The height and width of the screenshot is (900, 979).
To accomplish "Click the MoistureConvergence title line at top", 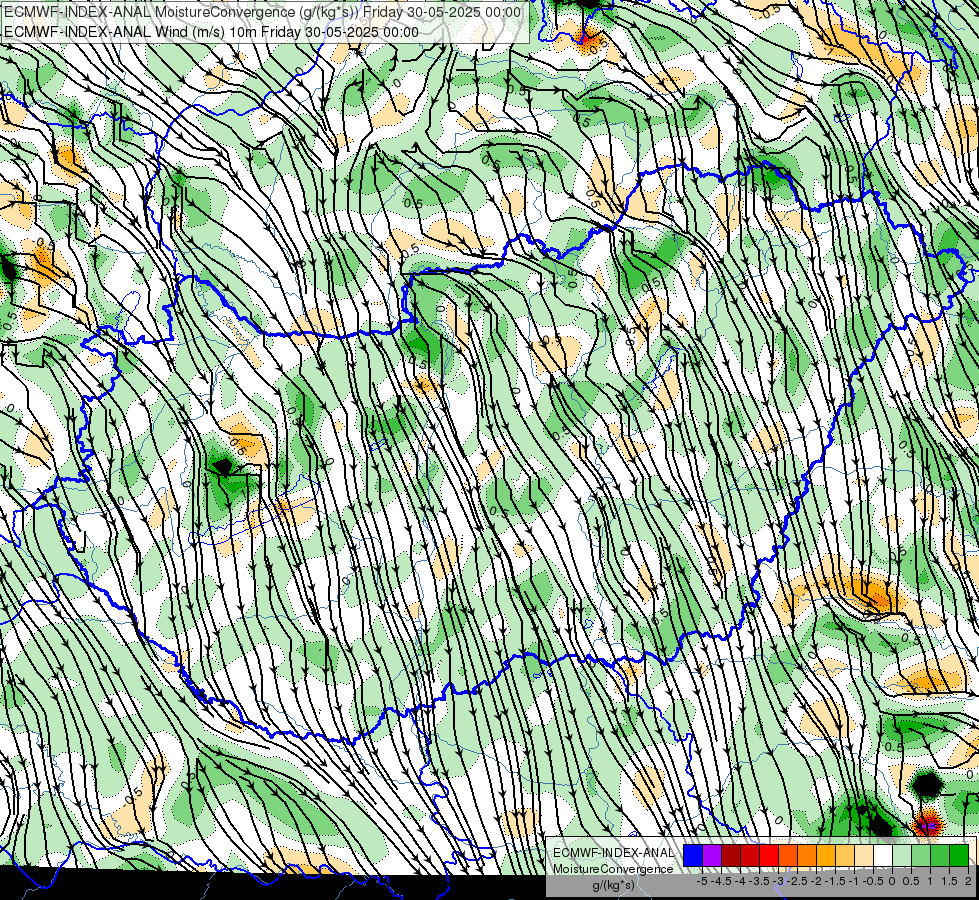I will point(263,12).
